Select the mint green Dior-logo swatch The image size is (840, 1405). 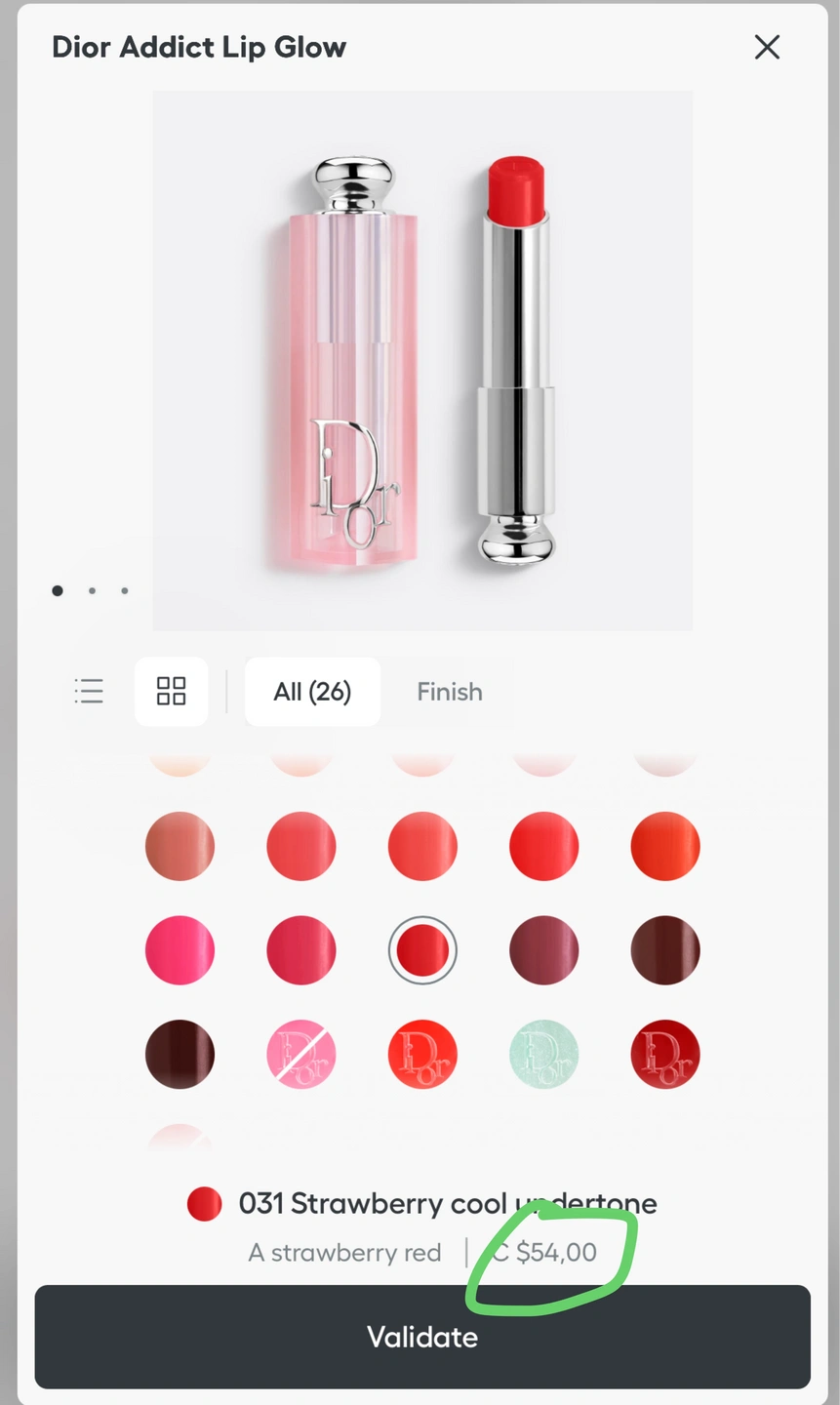[543, 1054]
